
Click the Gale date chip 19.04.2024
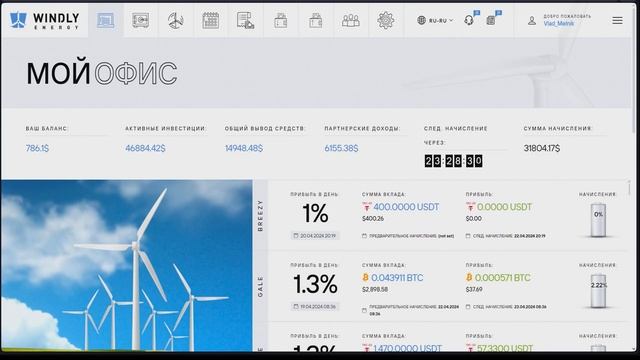(315, 306)
